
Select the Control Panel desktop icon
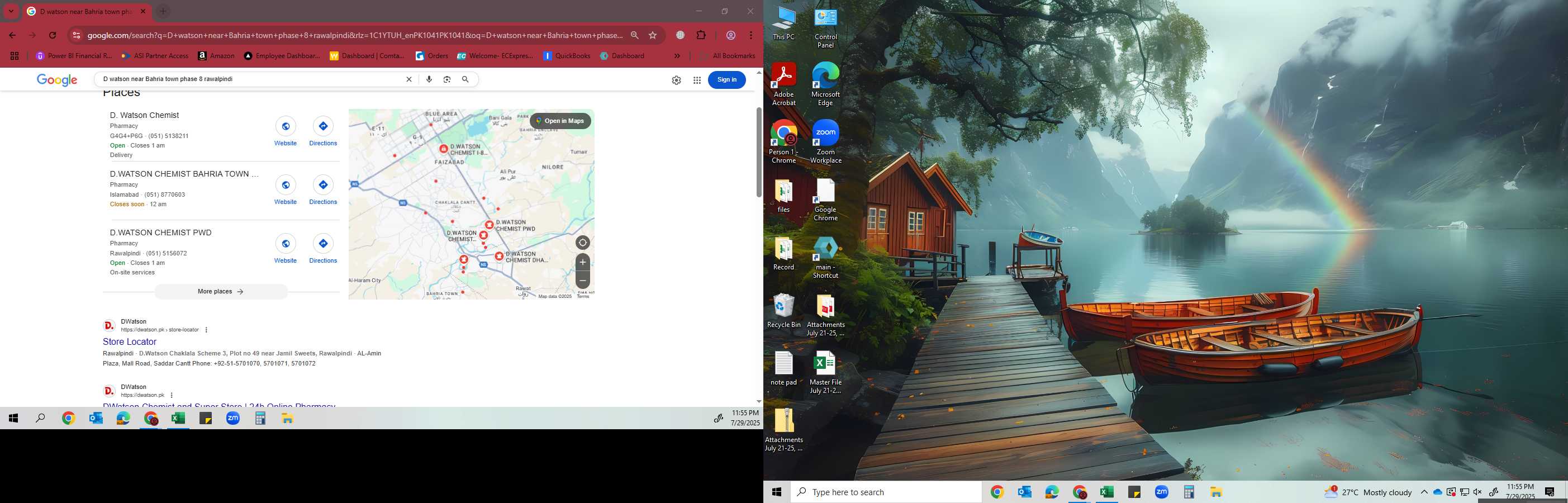[825, 28]
